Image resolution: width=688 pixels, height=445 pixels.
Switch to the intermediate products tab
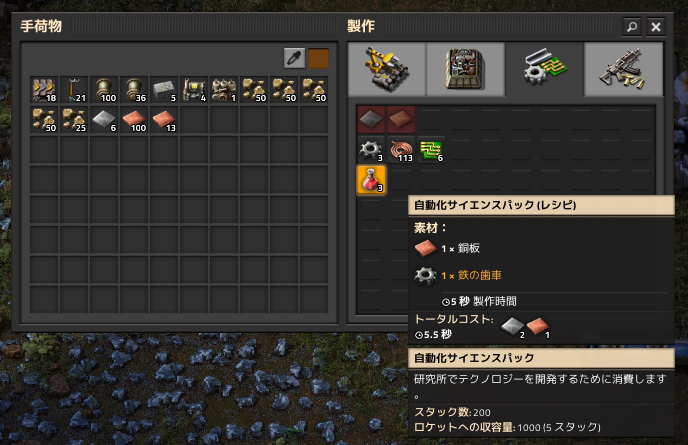click(545, 69)
